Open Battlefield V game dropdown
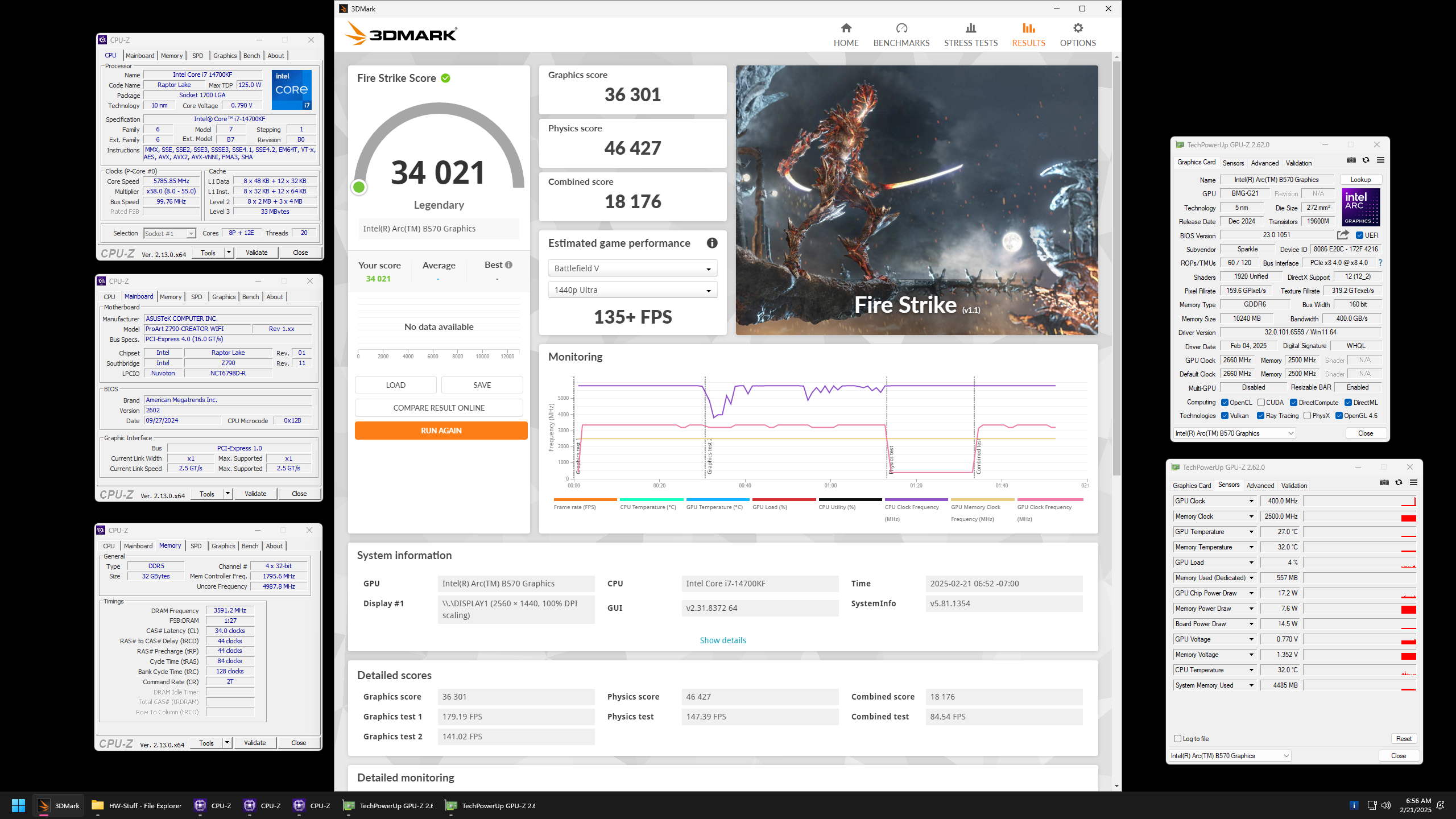 [632, 268]
